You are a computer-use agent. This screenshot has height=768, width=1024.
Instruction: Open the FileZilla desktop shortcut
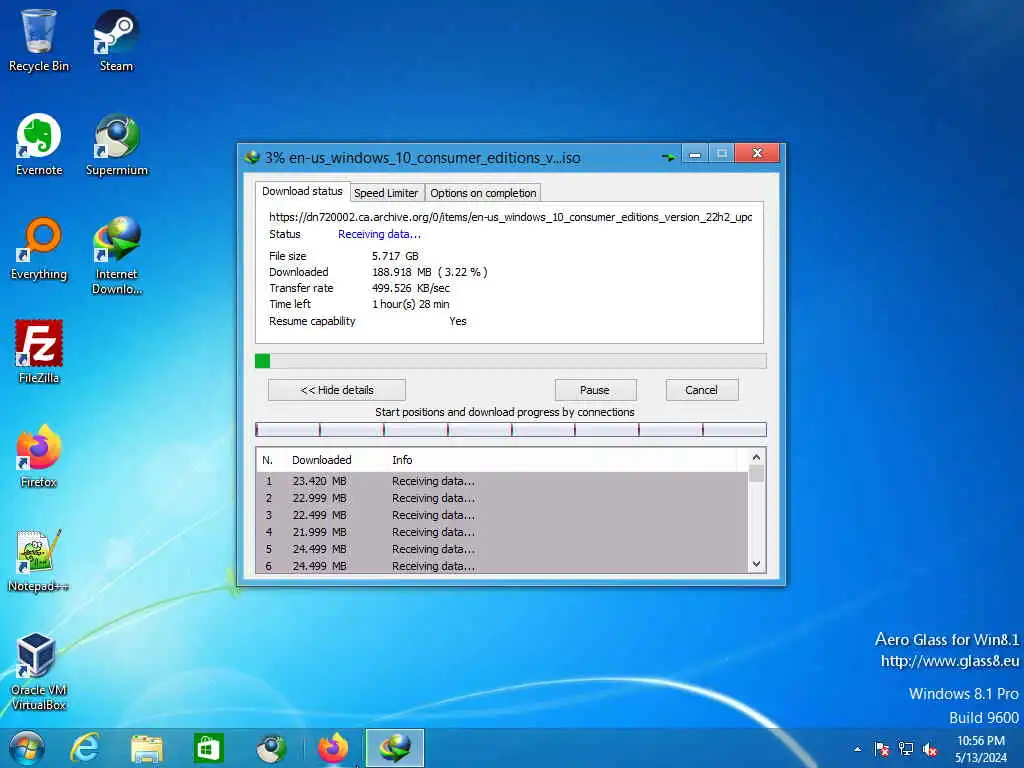point(39,352)
